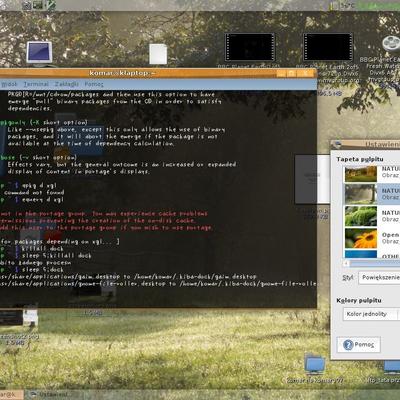Viewport: 400px width, 400px height.
Task: Open the Kolor jednolity dropdown
Action: (371, 314)
